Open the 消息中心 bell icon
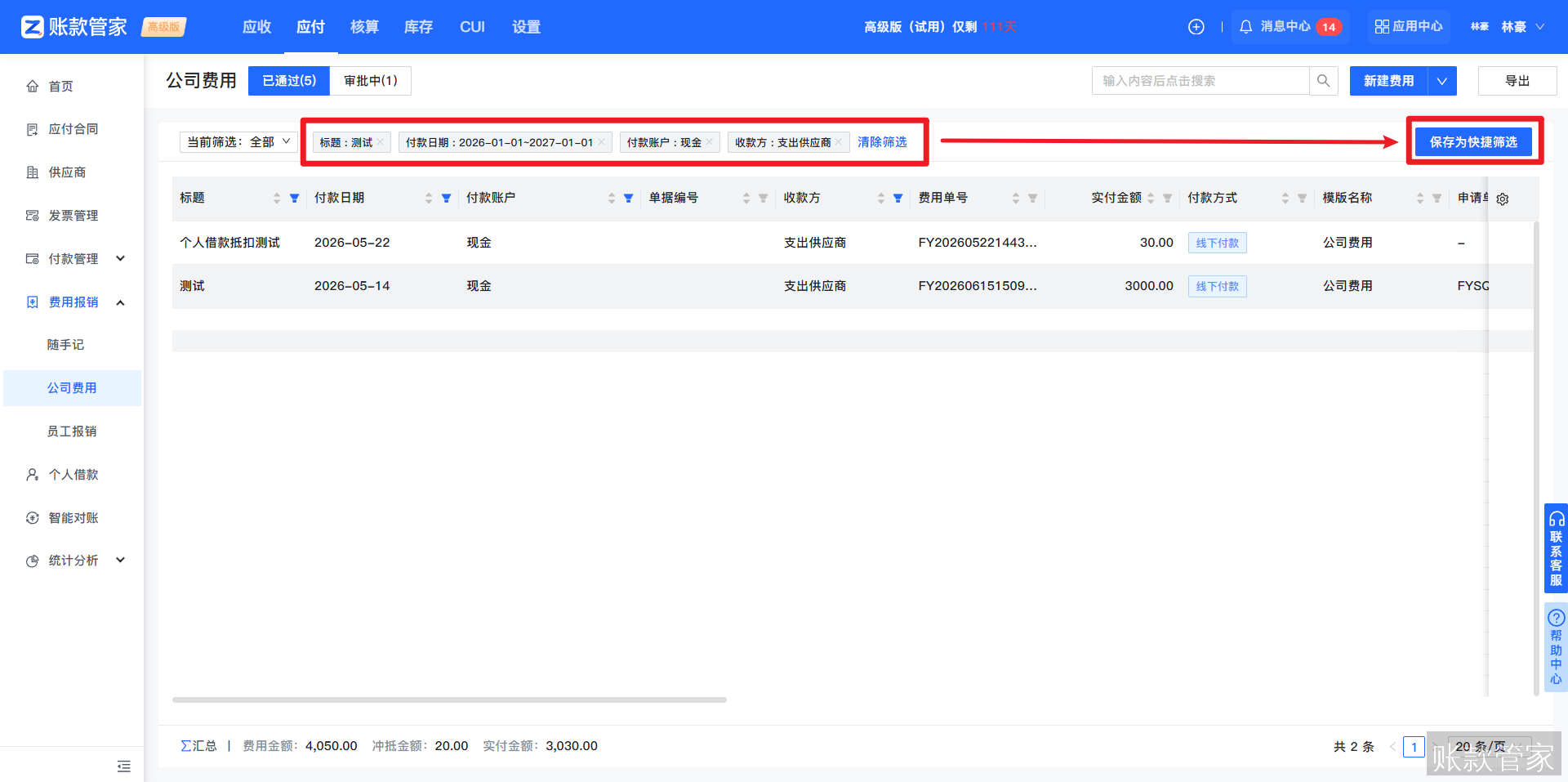Screen dimensions: 1568x782 tap(1245, 27)
